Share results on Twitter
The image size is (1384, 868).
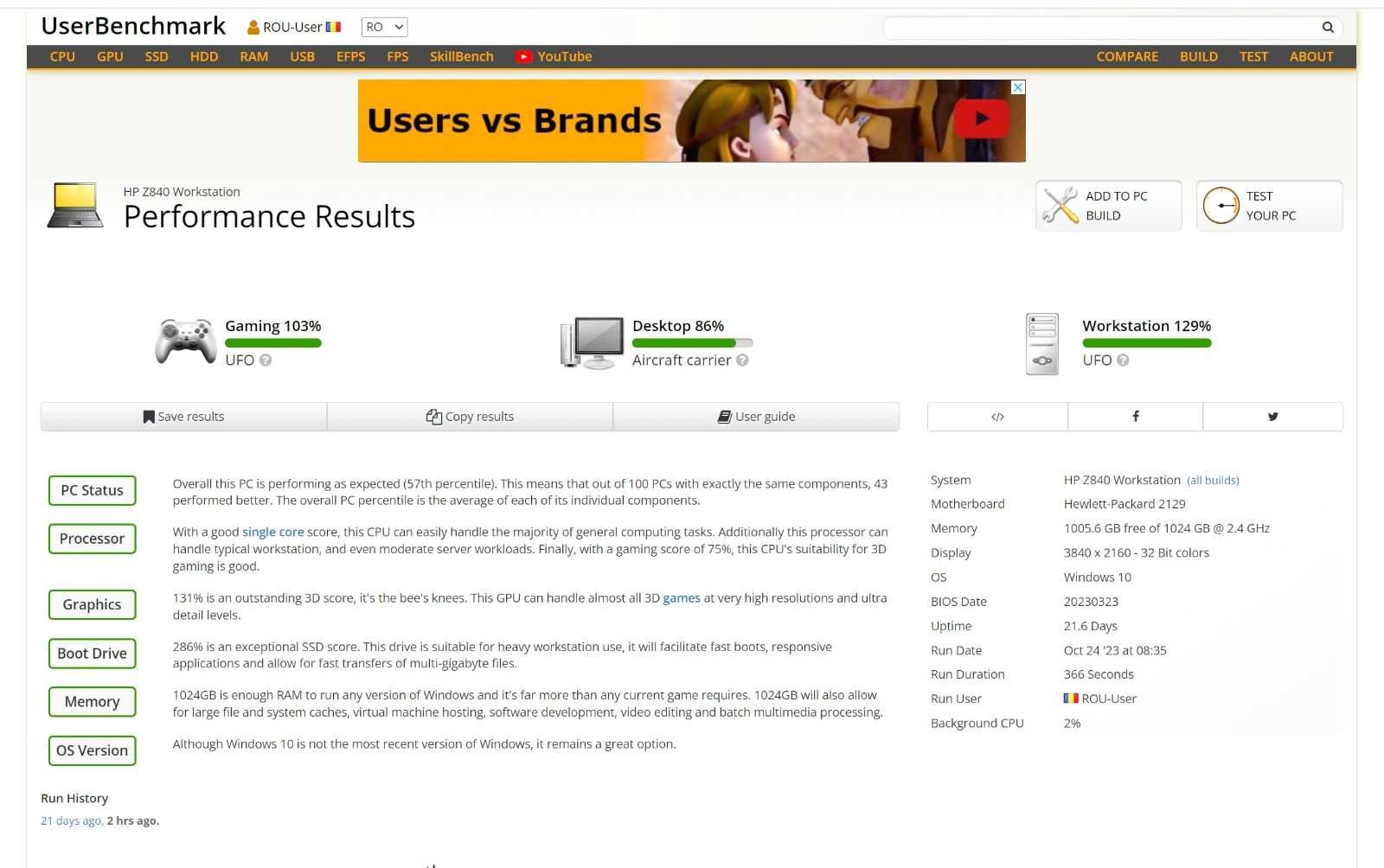coord(1272,417)
